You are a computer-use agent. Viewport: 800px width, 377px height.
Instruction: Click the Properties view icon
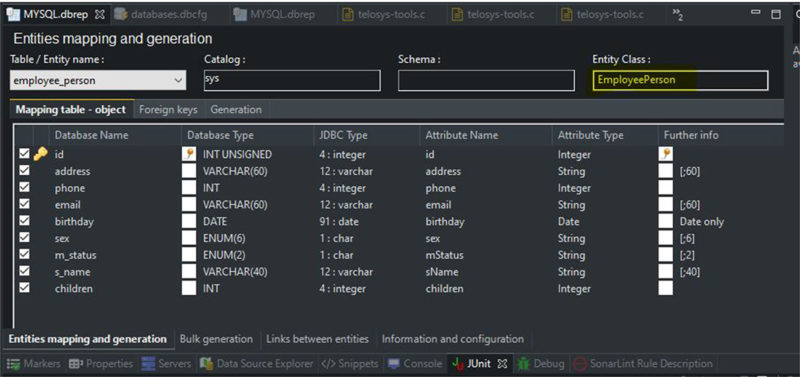point(76,364)
